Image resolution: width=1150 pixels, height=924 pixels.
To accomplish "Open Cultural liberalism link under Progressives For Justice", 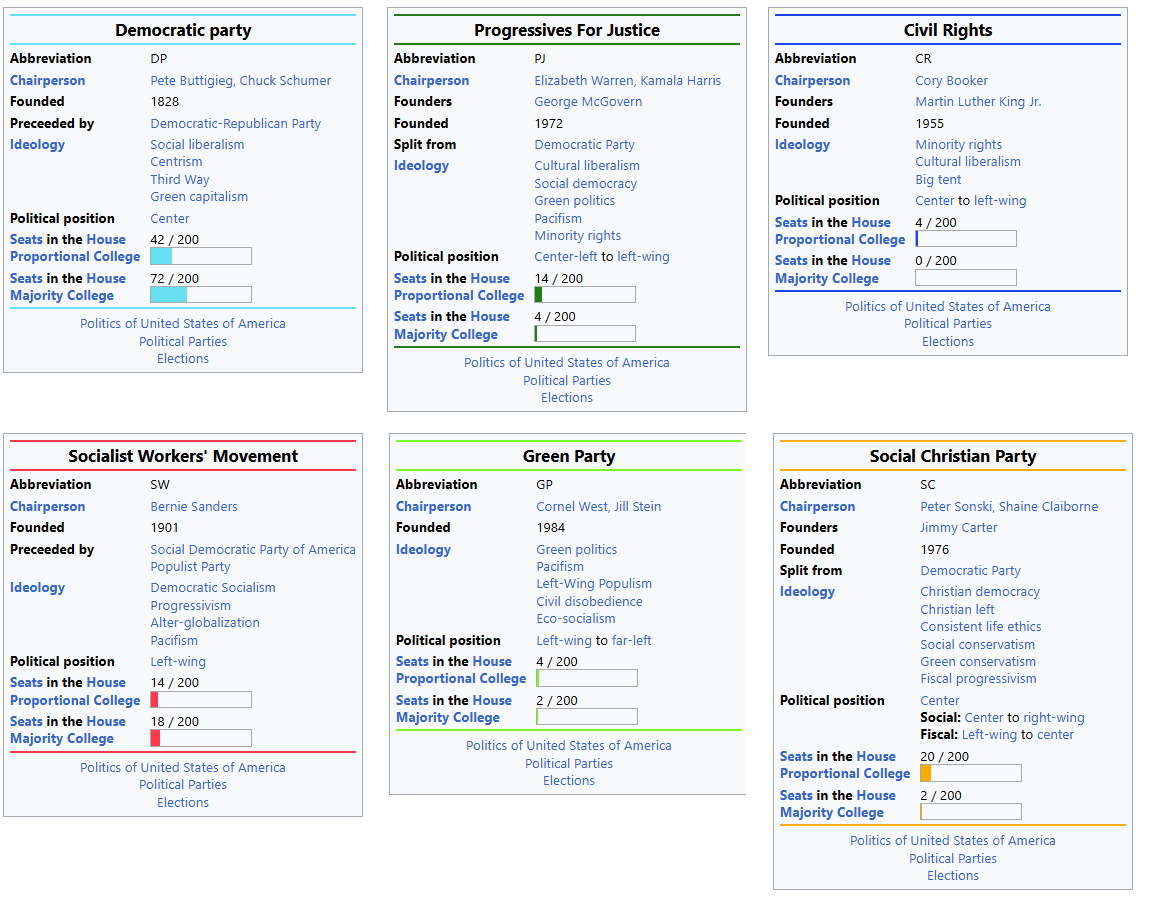I will coord(587,166).
